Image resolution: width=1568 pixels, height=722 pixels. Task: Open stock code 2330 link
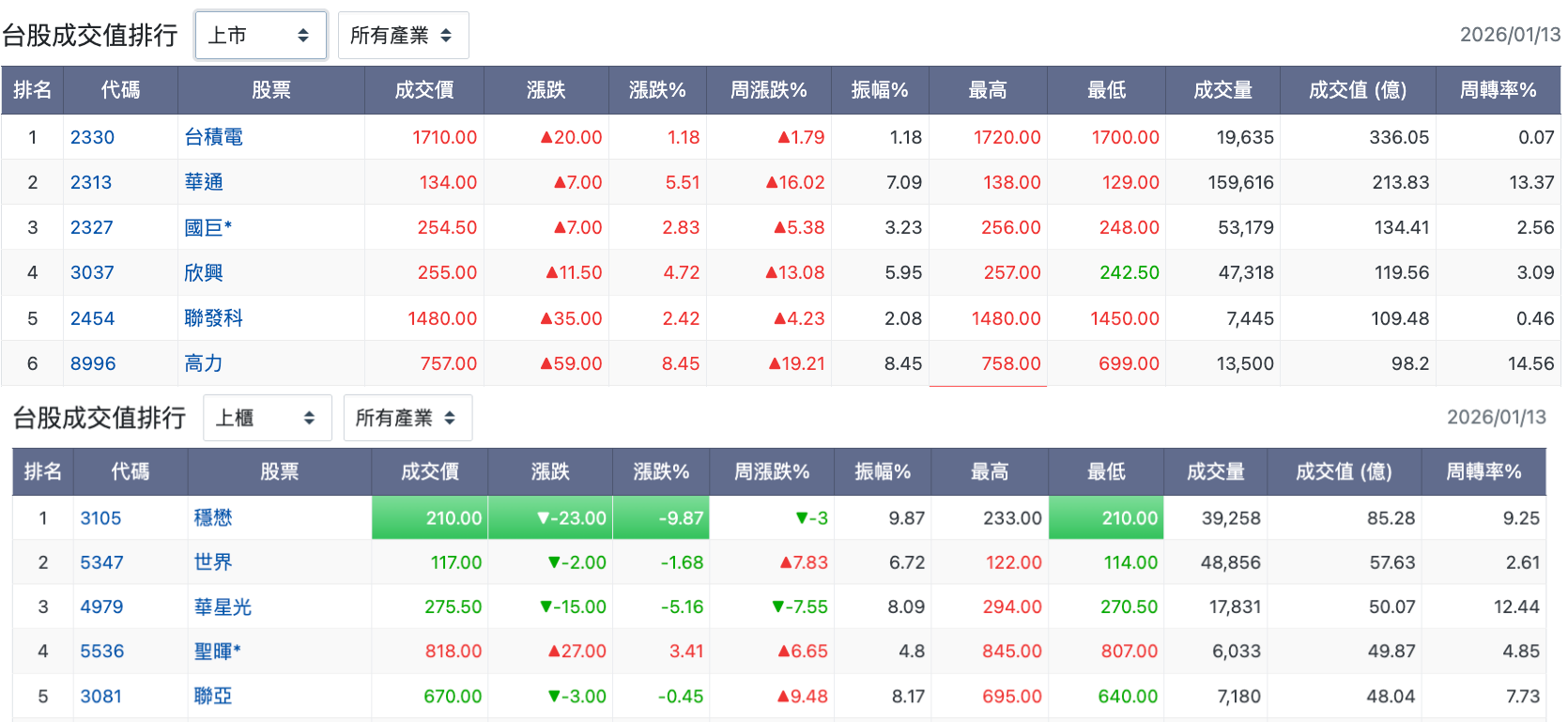92,137
